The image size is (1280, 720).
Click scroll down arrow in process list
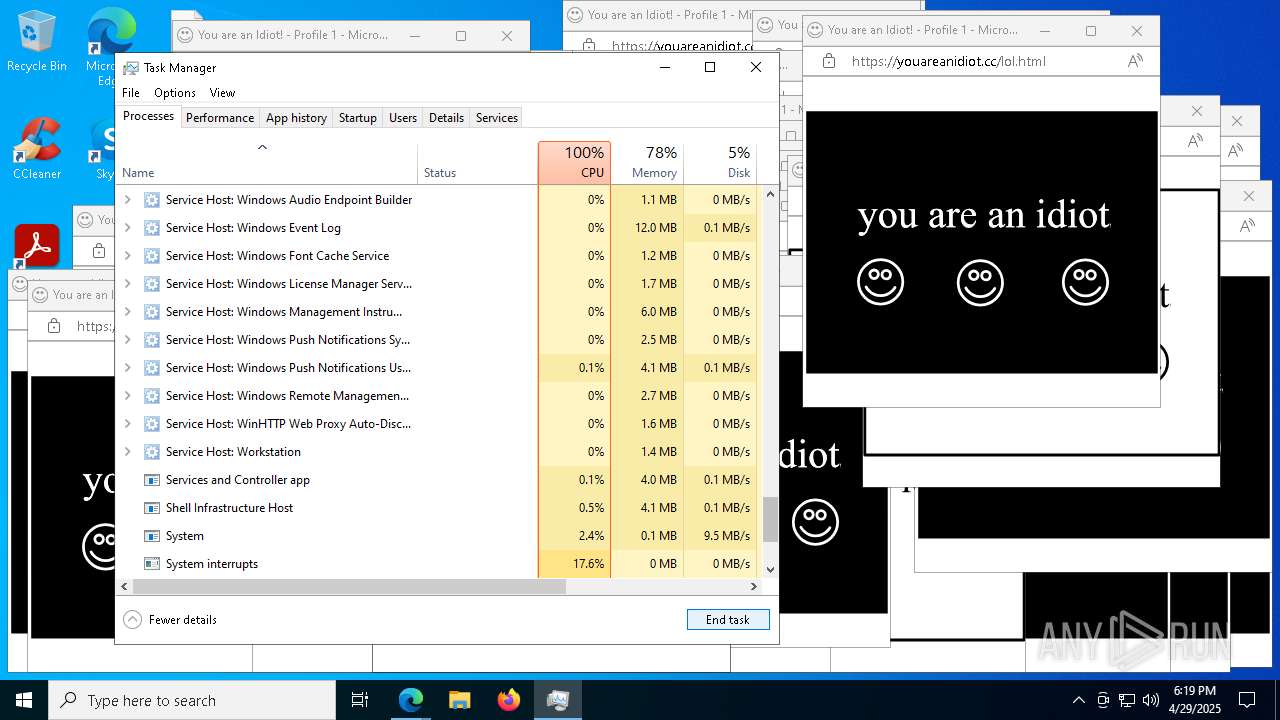point(770,570)
